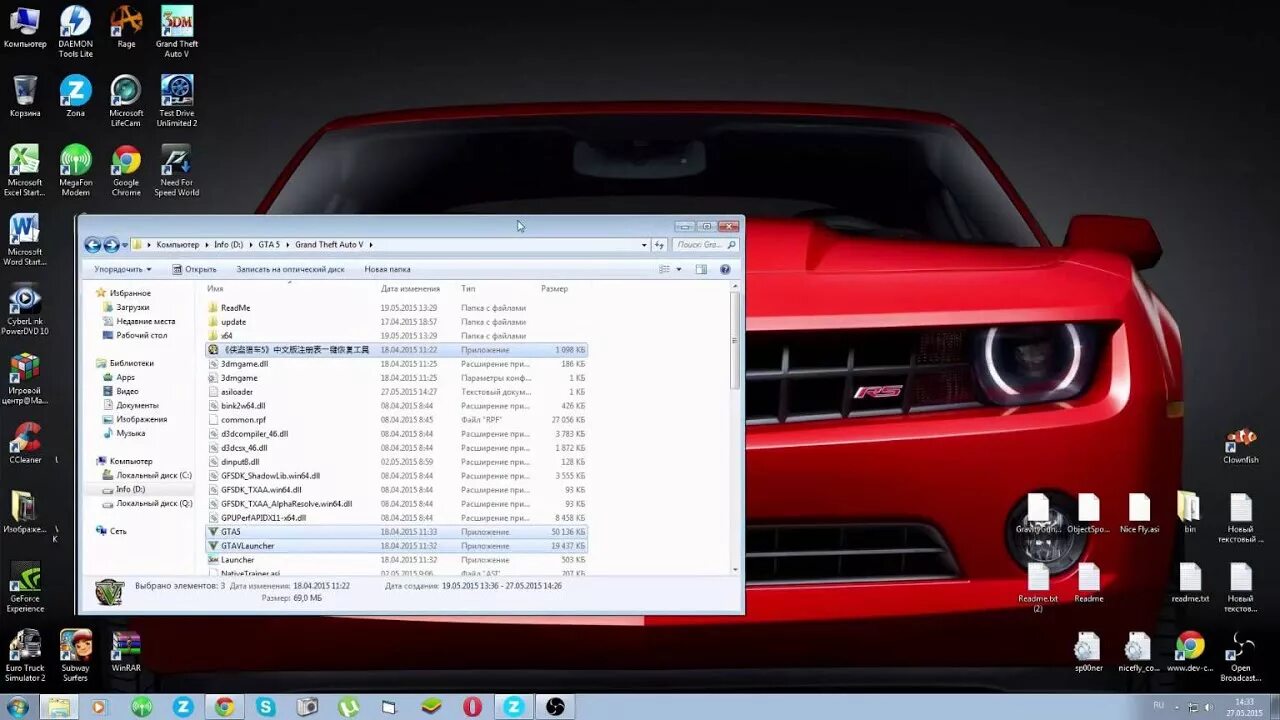
Task: Expand address bar history dropdown
Action: pos(644,245)
